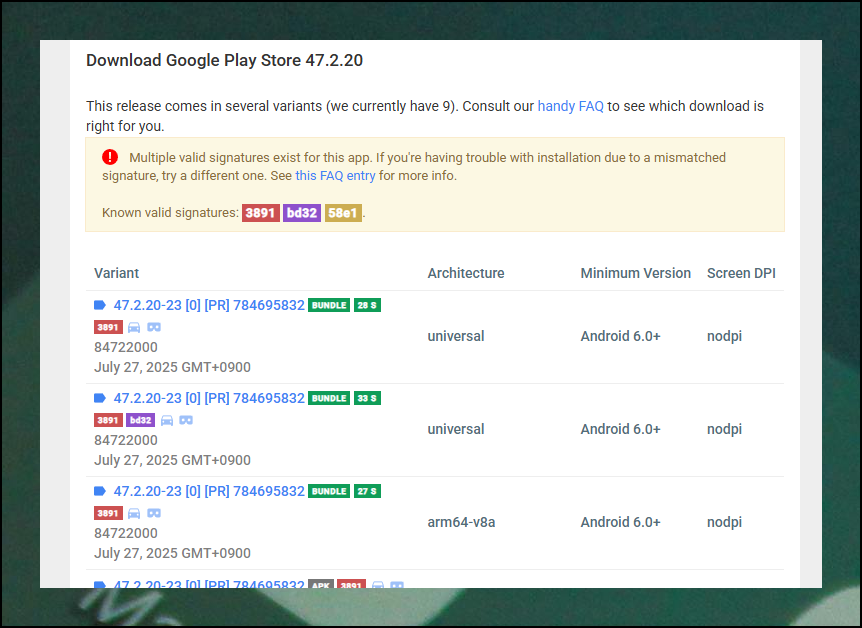Click 3891 signature badge in 27 S row
This screenshot has width=862, height=628.
(108, 513)
